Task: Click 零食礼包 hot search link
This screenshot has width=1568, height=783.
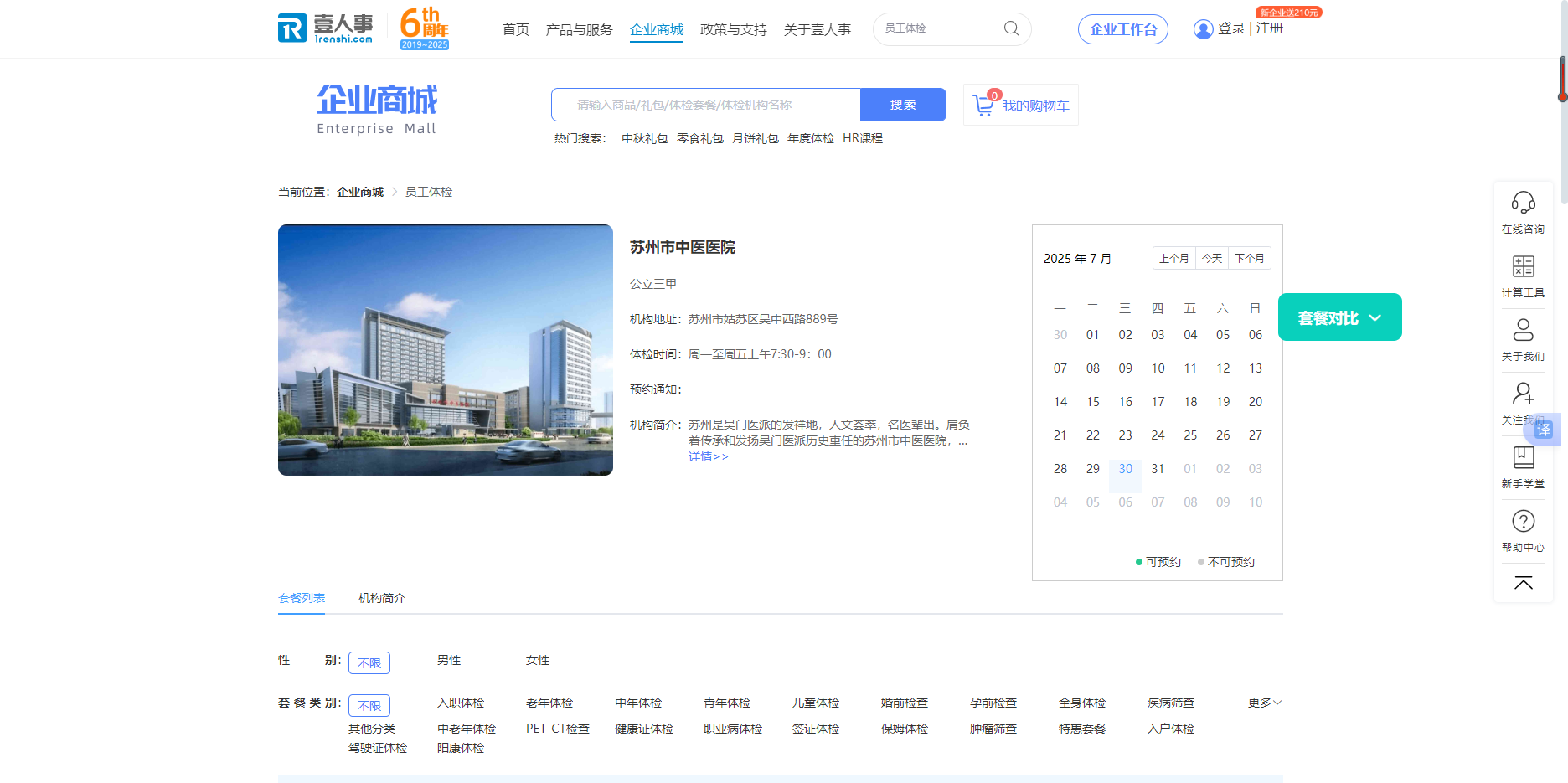Action: 700,138
